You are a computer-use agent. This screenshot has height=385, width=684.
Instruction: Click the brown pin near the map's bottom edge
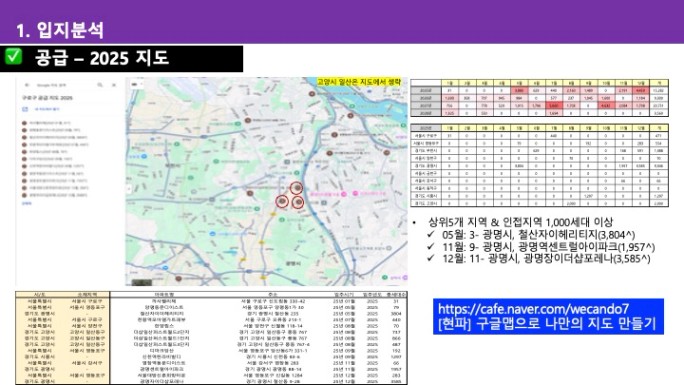click(x=178, y=278)
